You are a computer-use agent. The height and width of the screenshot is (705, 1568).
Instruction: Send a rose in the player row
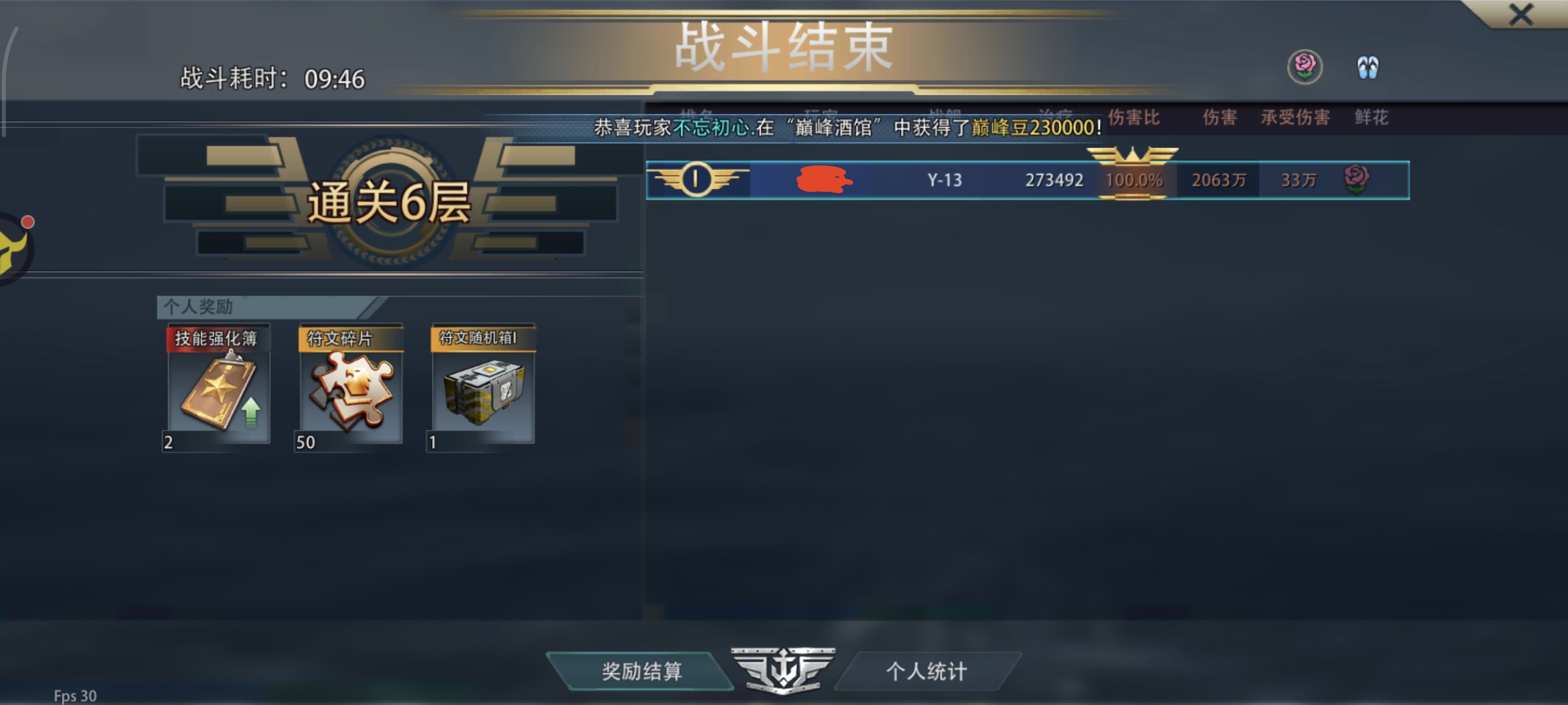coord(1356,180)
